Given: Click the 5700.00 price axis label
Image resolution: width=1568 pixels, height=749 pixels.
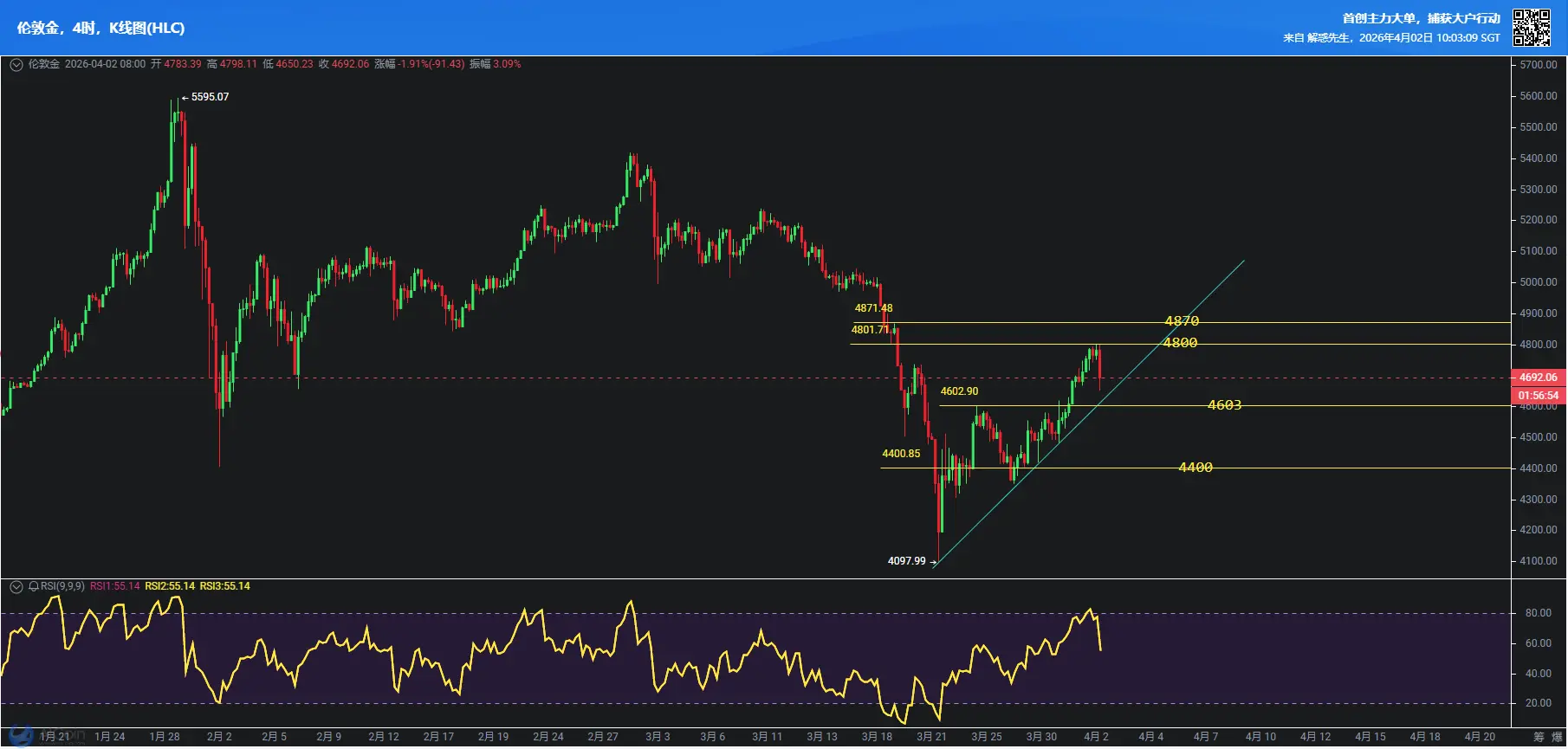Looking at the screenshot, I should (1539, 66).
